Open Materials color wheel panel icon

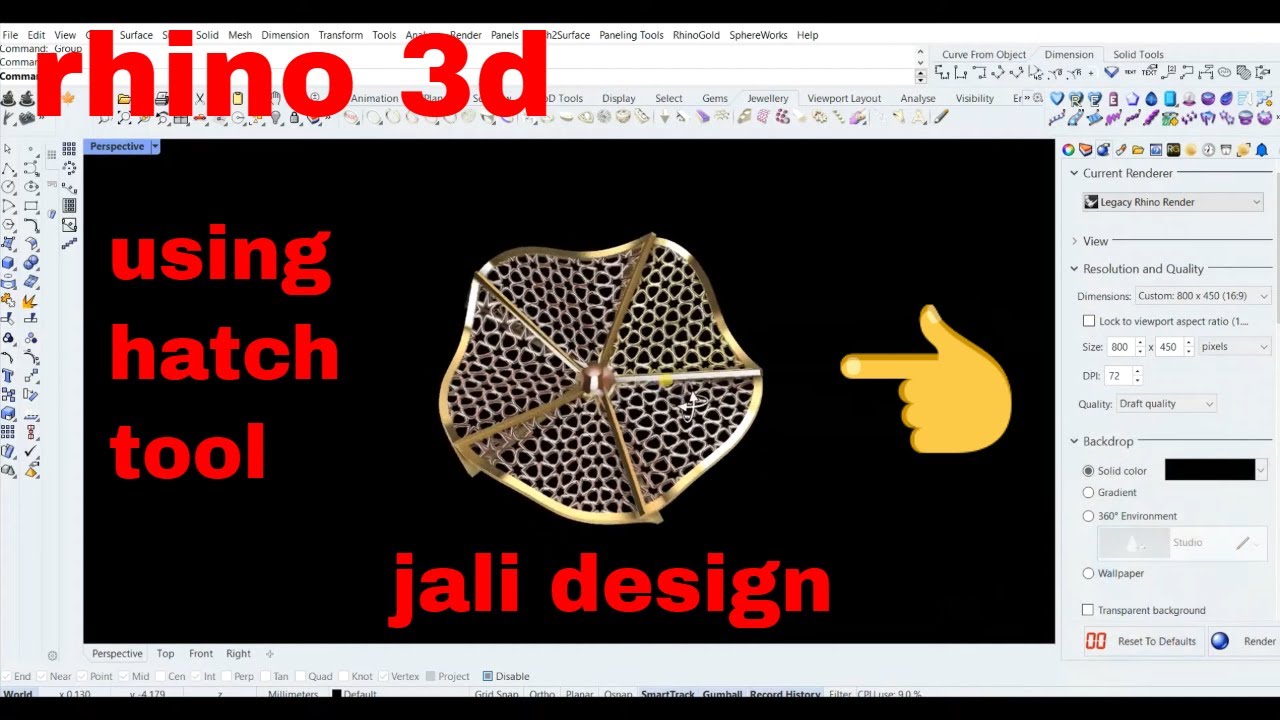[1068, 150]
